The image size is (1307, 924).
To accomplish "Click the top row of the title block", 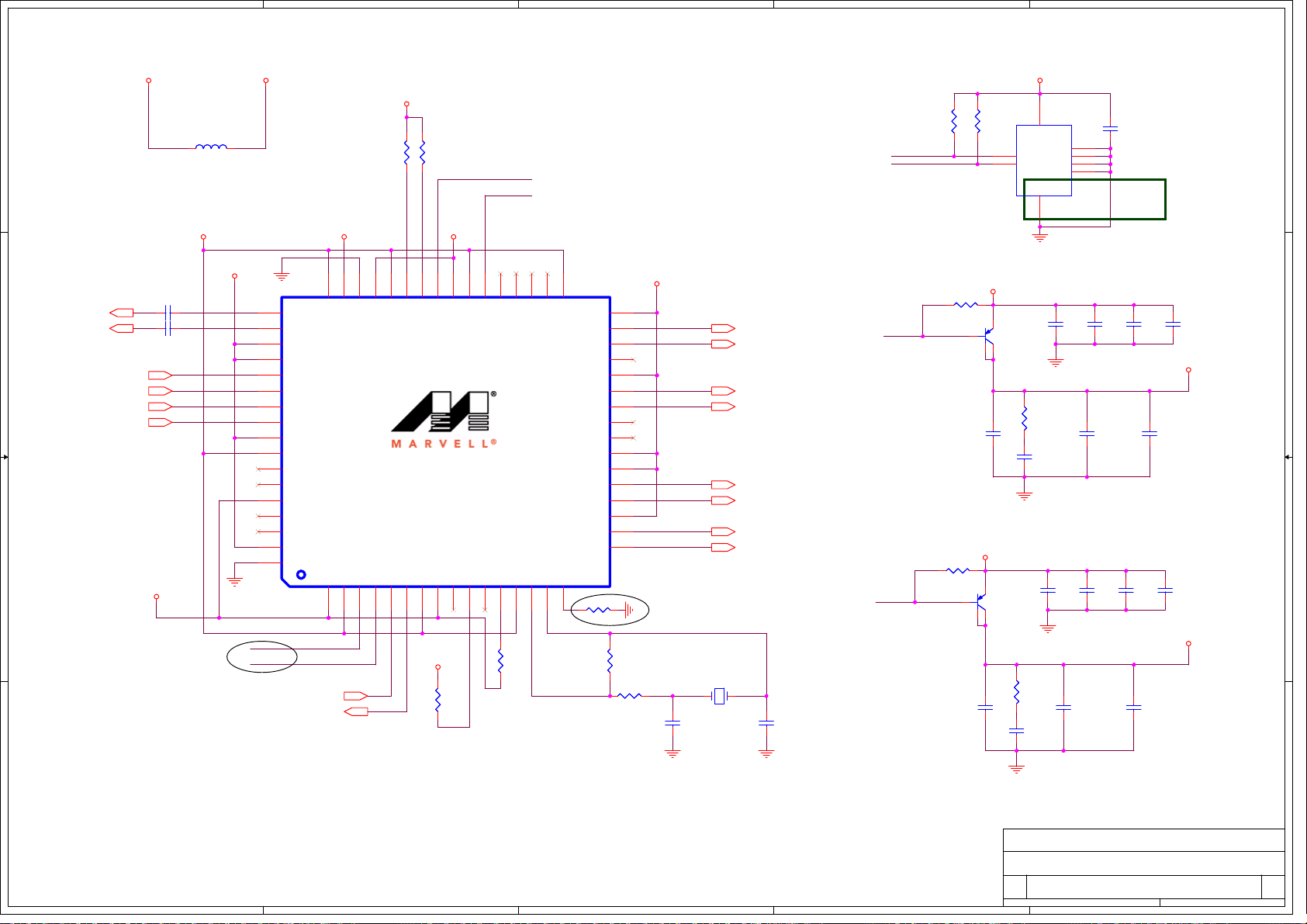I will tap(1144, 840).
